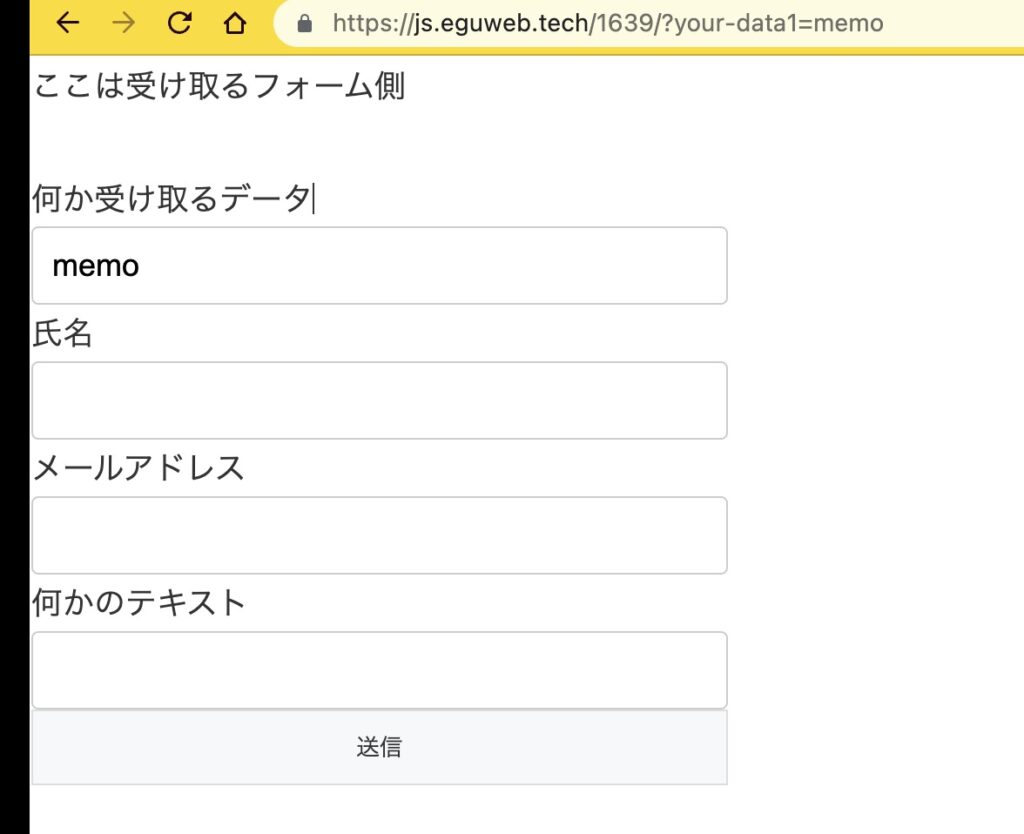Go to the browser home page icon
Viewport: 1024px width, 834px height.
(x=236, y=23)
